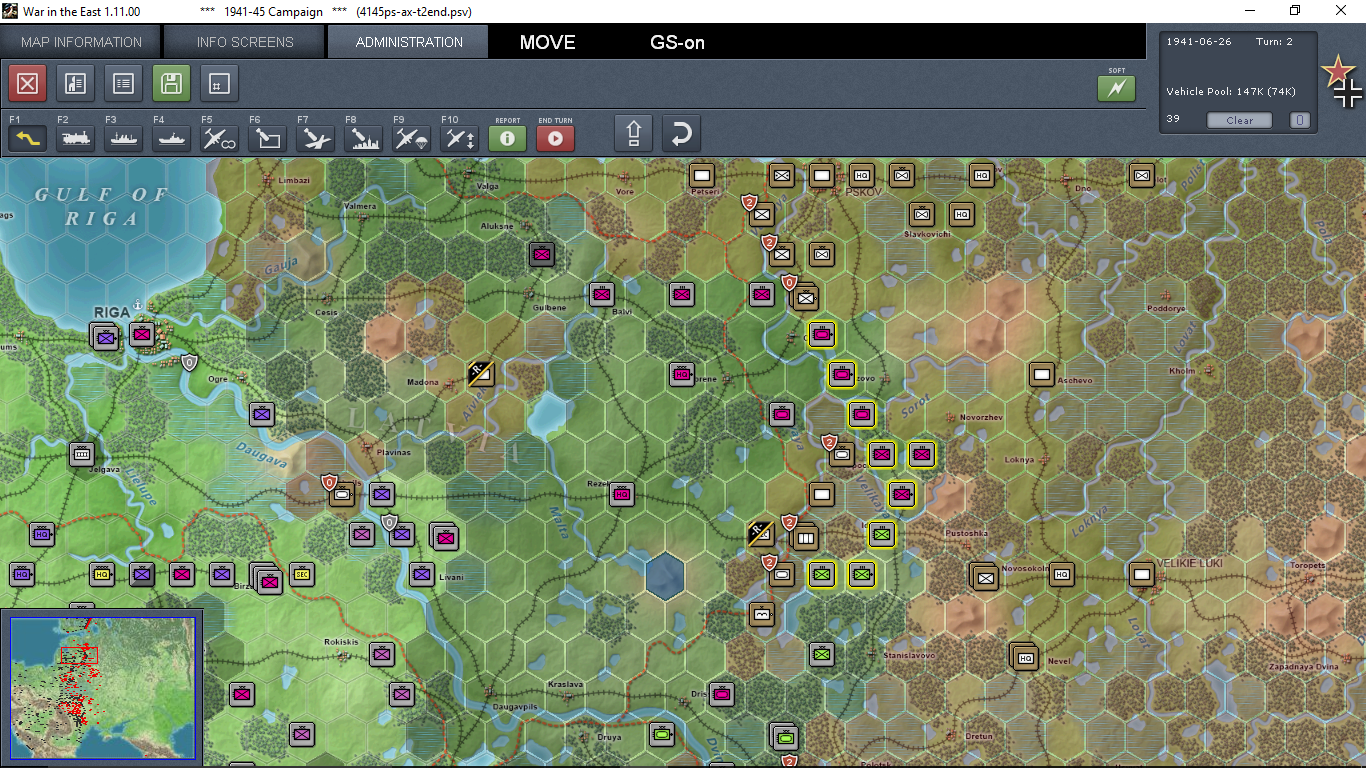Select the air base counter near Madona
The image size is (1366, 768).
click(480, 373)
